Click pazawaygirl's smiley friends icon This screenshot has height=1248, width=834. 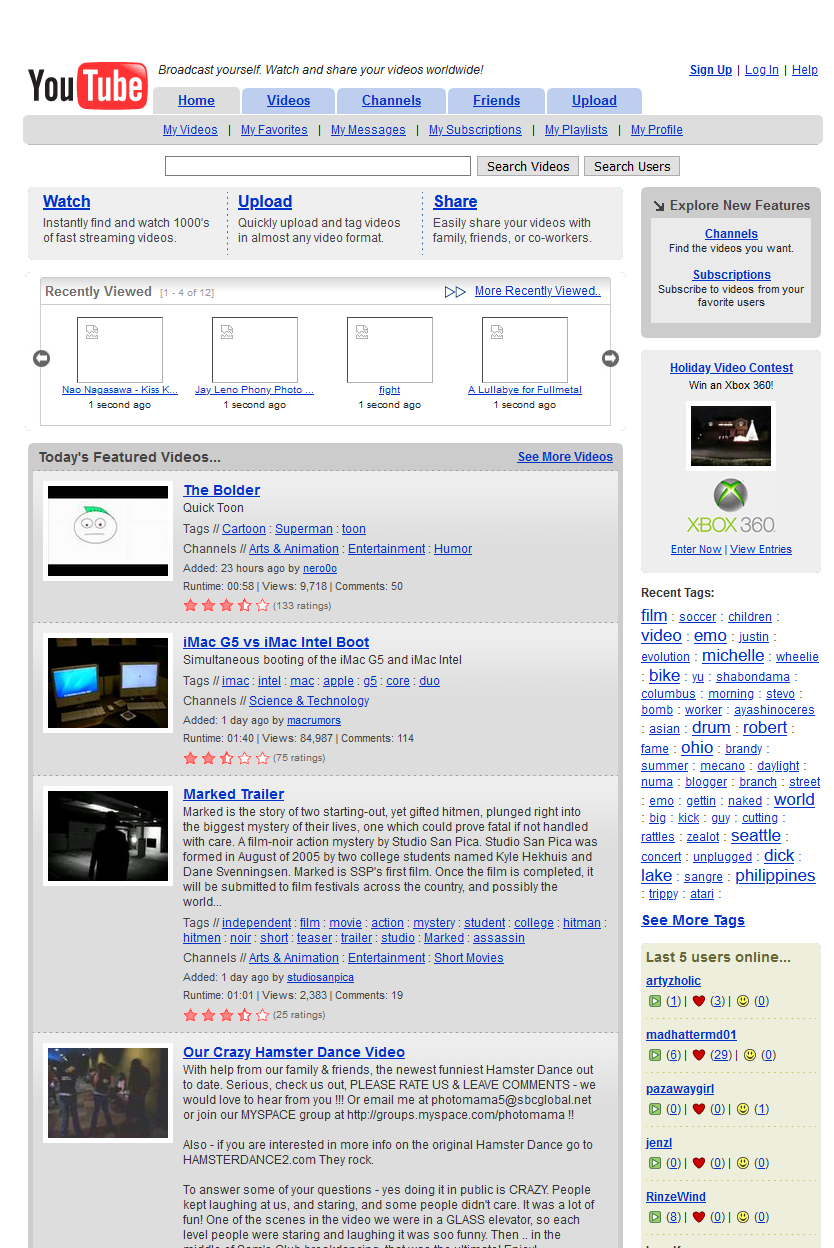click(743, 1109)
